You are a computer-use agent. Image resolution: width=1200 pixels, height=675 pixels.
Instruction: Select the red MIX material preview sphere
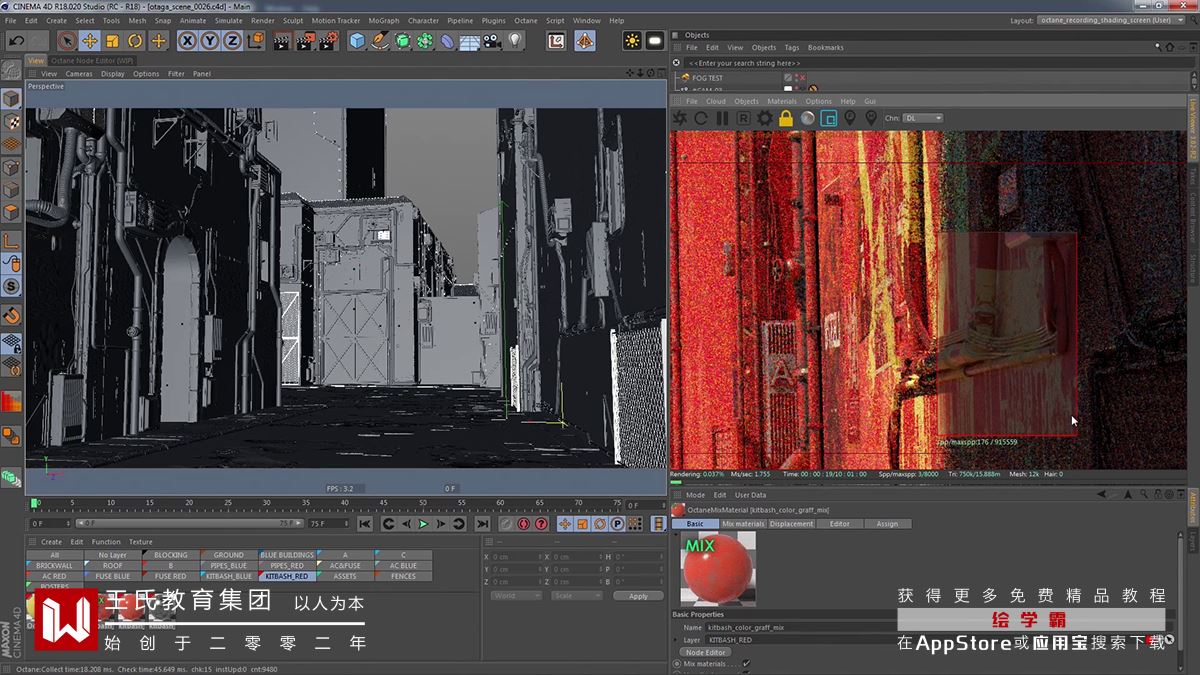[x=716, y=570]
